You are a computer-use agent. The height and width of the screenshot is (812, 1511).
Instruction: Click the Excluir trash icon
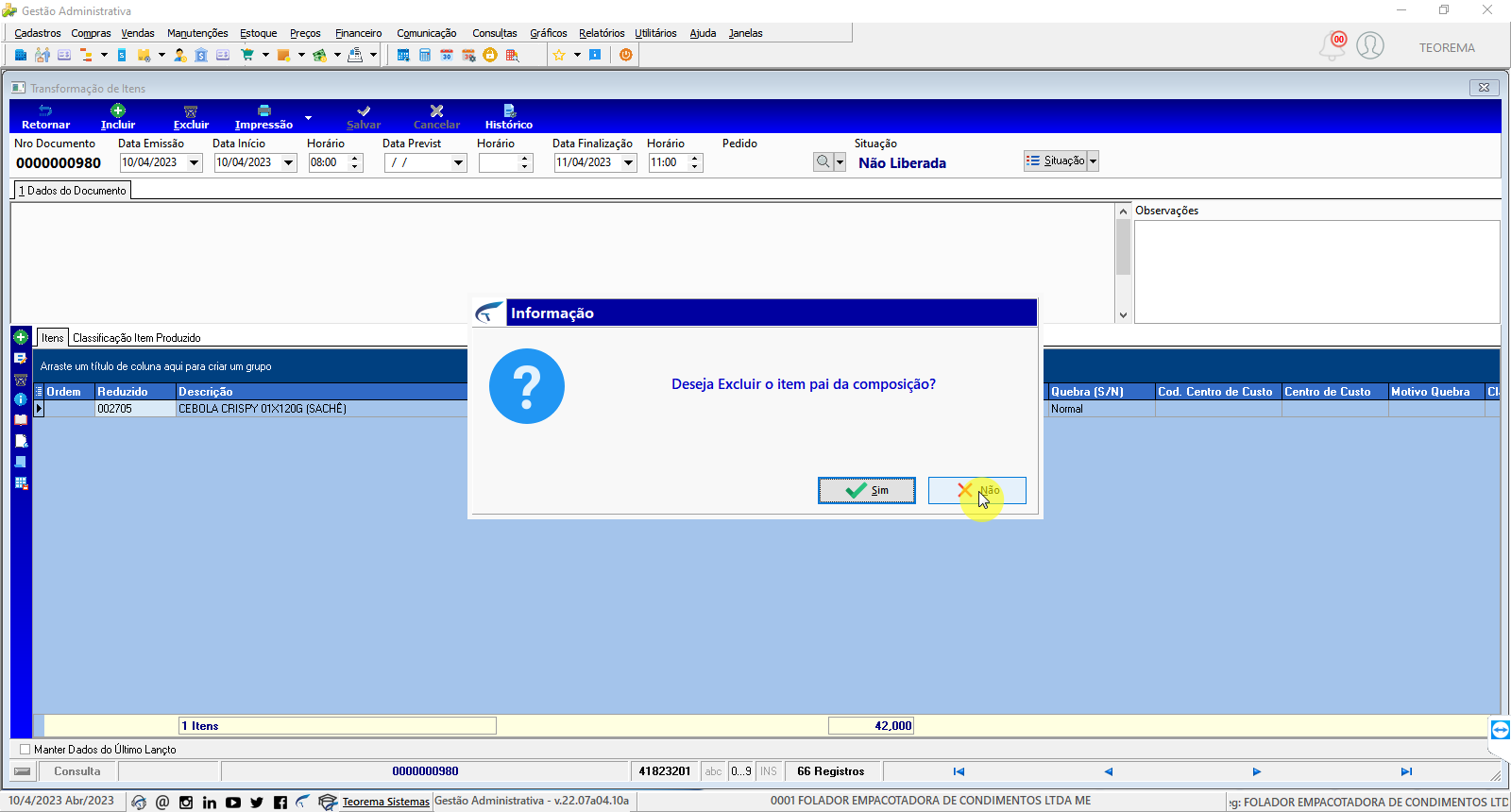pos(191,111)
